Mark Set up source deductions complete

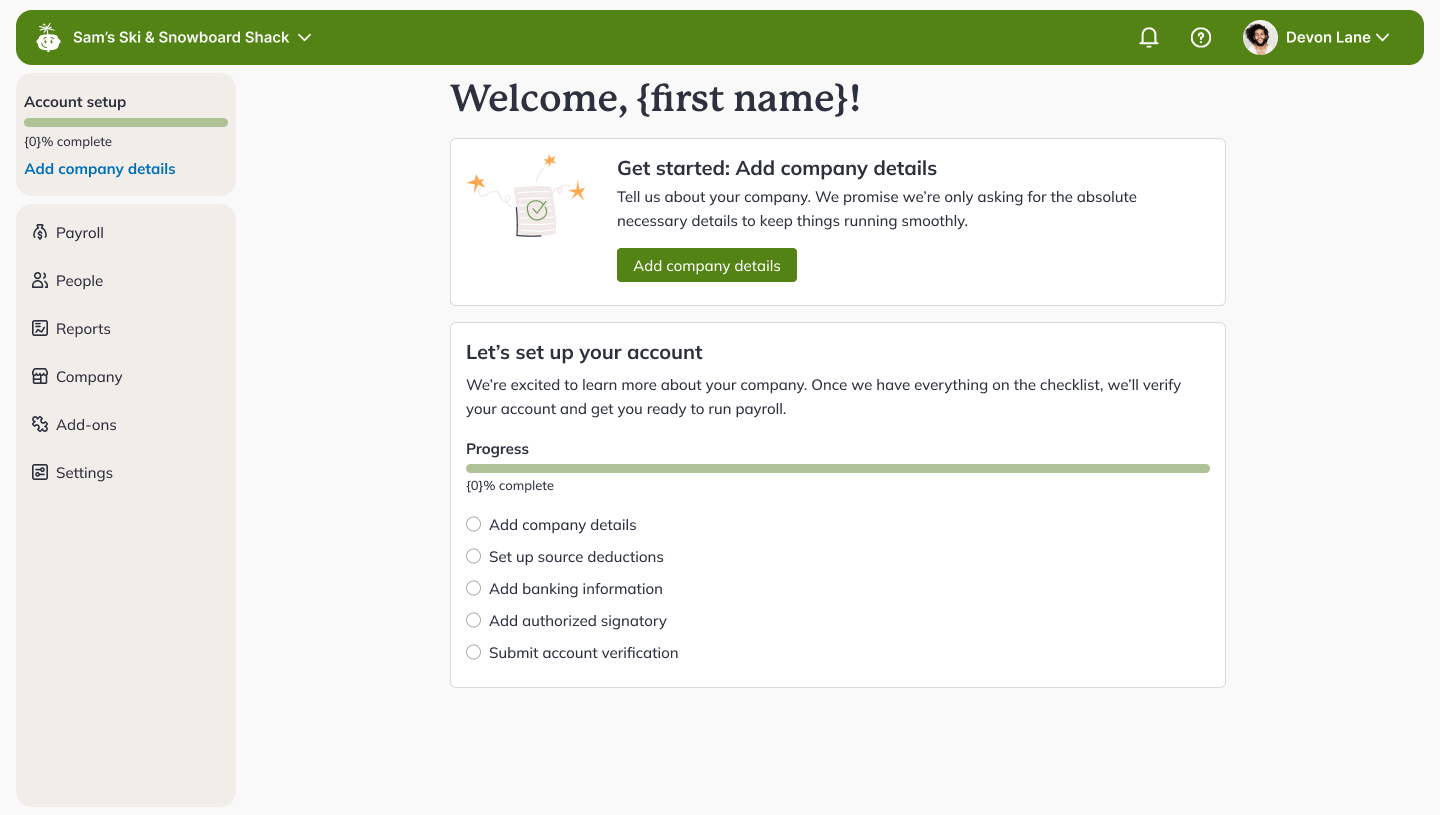pyautogui.click(x=473, y=556)
